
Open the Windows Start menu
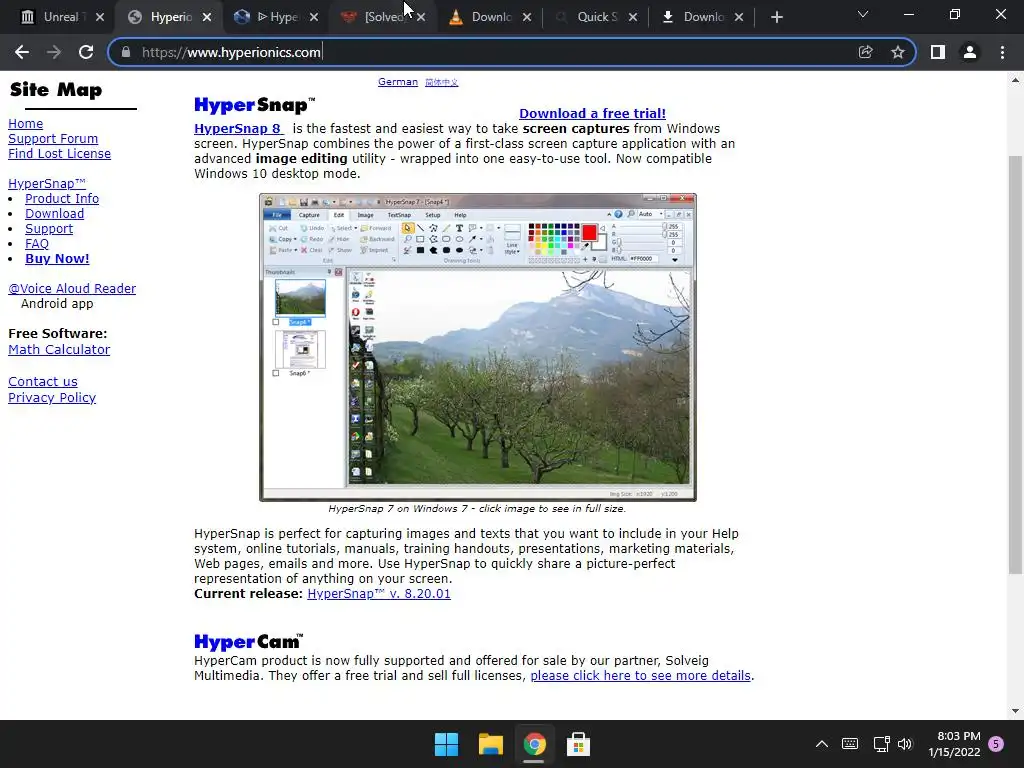click(447, 744)
